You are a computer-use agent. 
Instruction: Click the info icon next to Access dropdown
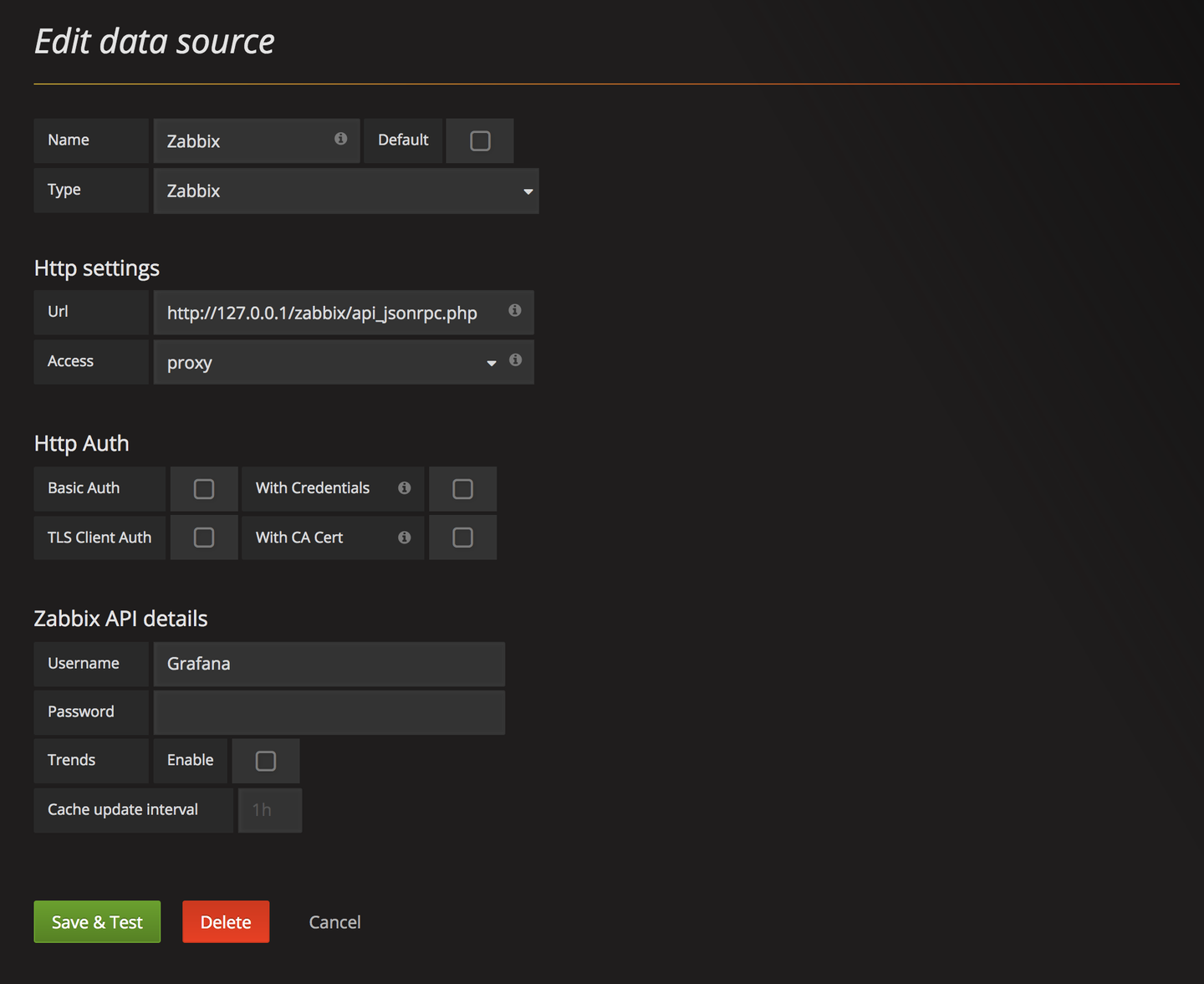516,359
